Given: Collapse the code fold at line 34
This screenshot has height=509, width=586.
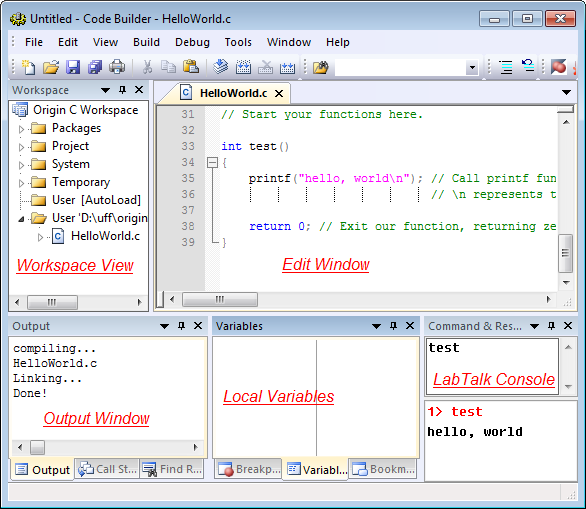Looking at the screenshot, I should pyautogui.click(x=212, y=163).
